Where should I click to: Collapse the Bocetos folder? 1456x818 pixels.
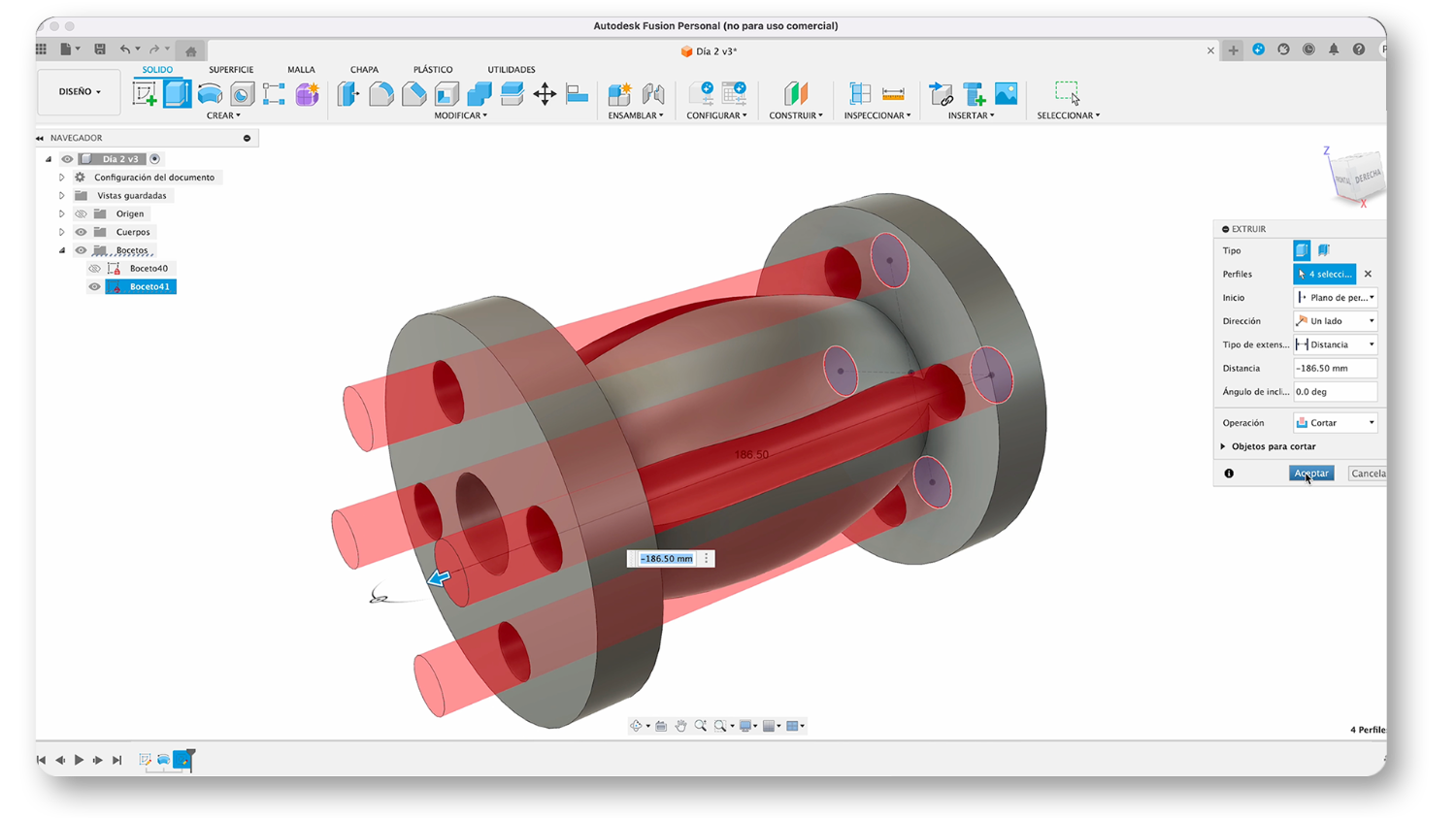point(61,250)
